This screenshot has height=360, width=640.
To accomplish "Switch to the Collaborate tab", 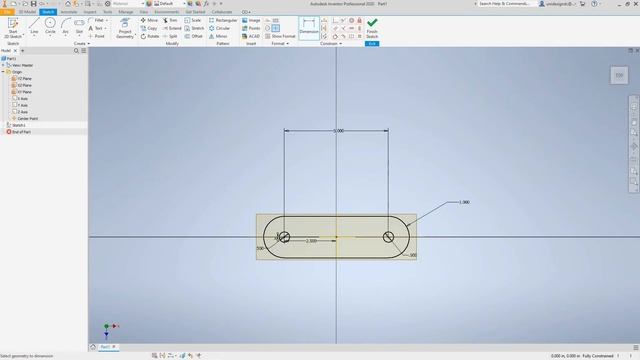I will 222,12.
